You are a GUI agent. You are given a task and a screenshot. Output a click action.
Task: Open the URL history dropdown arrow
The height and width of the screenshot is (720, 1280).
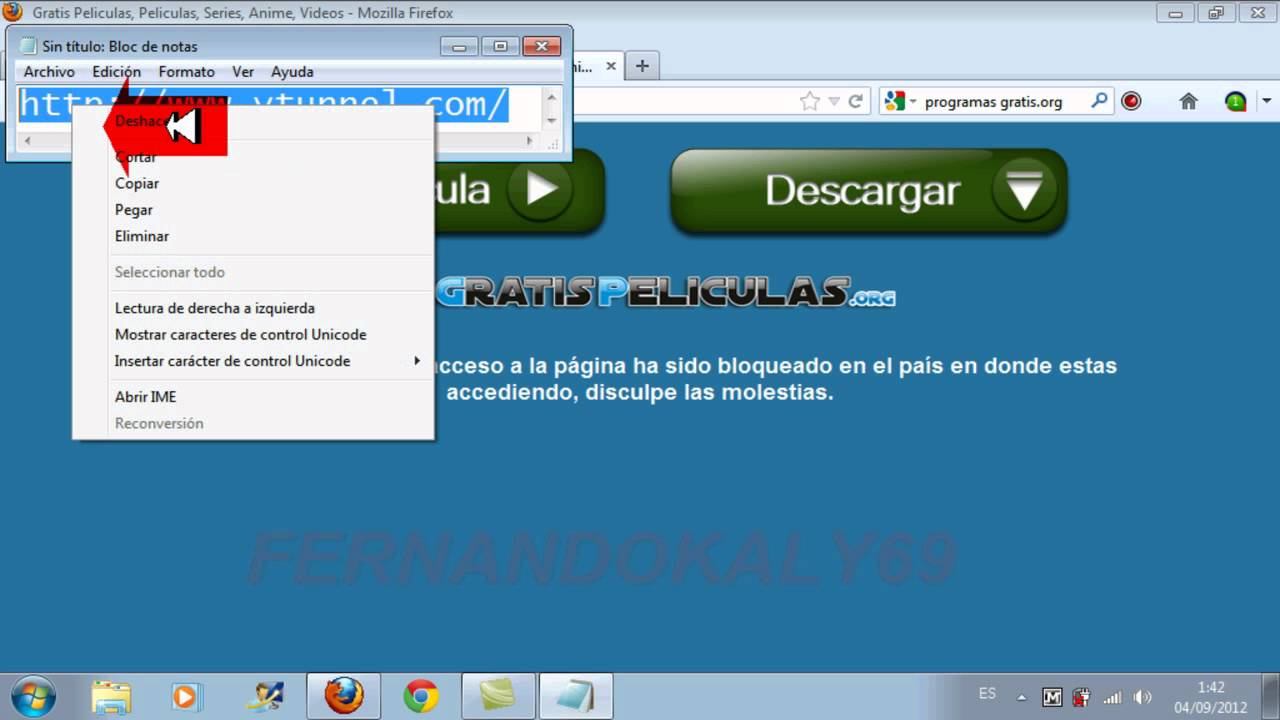point(833,102)
